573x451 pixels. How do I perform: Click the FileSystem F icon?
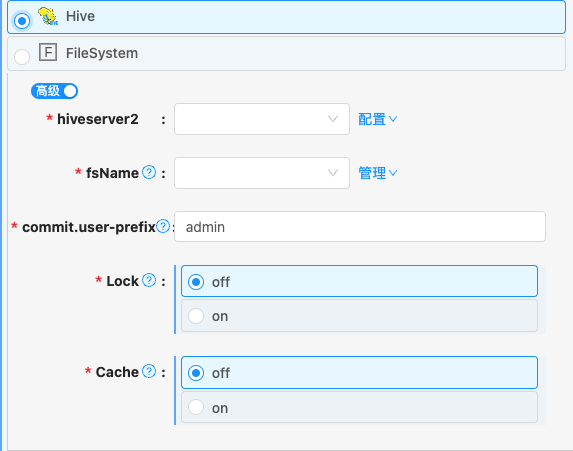(x=48, y=52)
